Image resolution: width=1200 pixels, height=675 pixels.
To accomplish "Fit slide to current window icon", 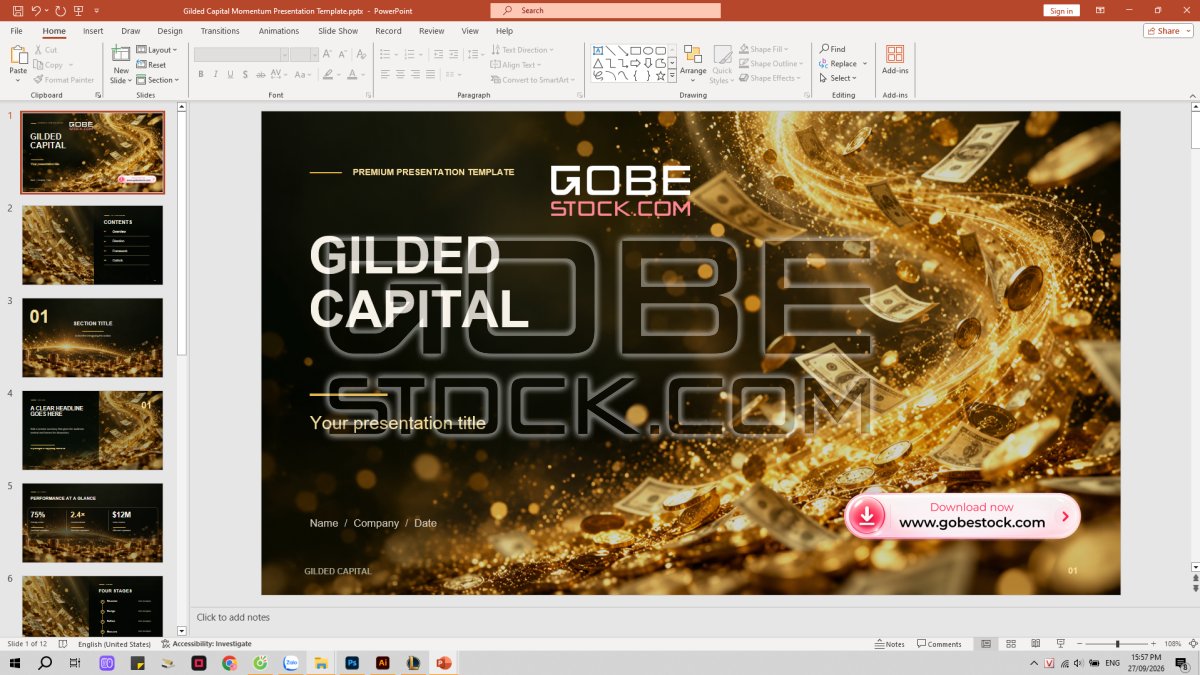I will click(1192, 644).
